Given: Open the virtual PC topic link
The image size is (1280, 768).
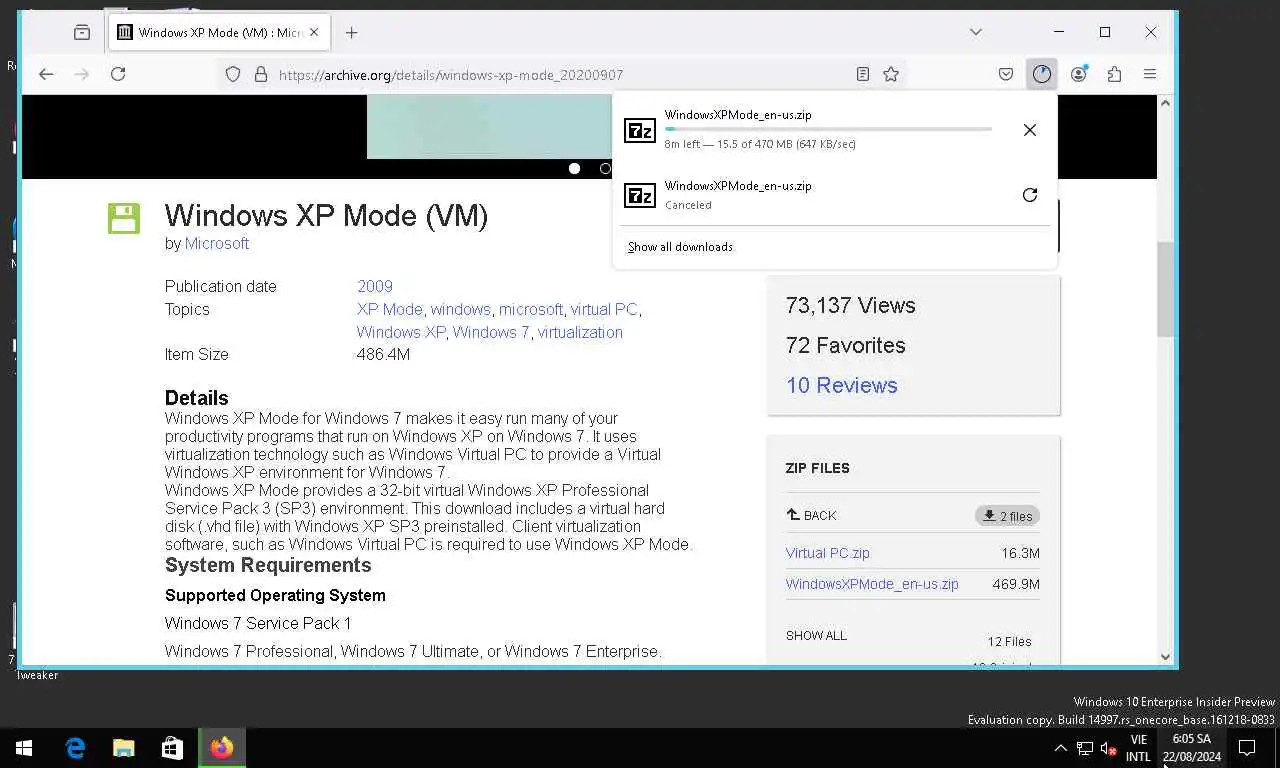Looking at the screenshot, I should [604, 309].
